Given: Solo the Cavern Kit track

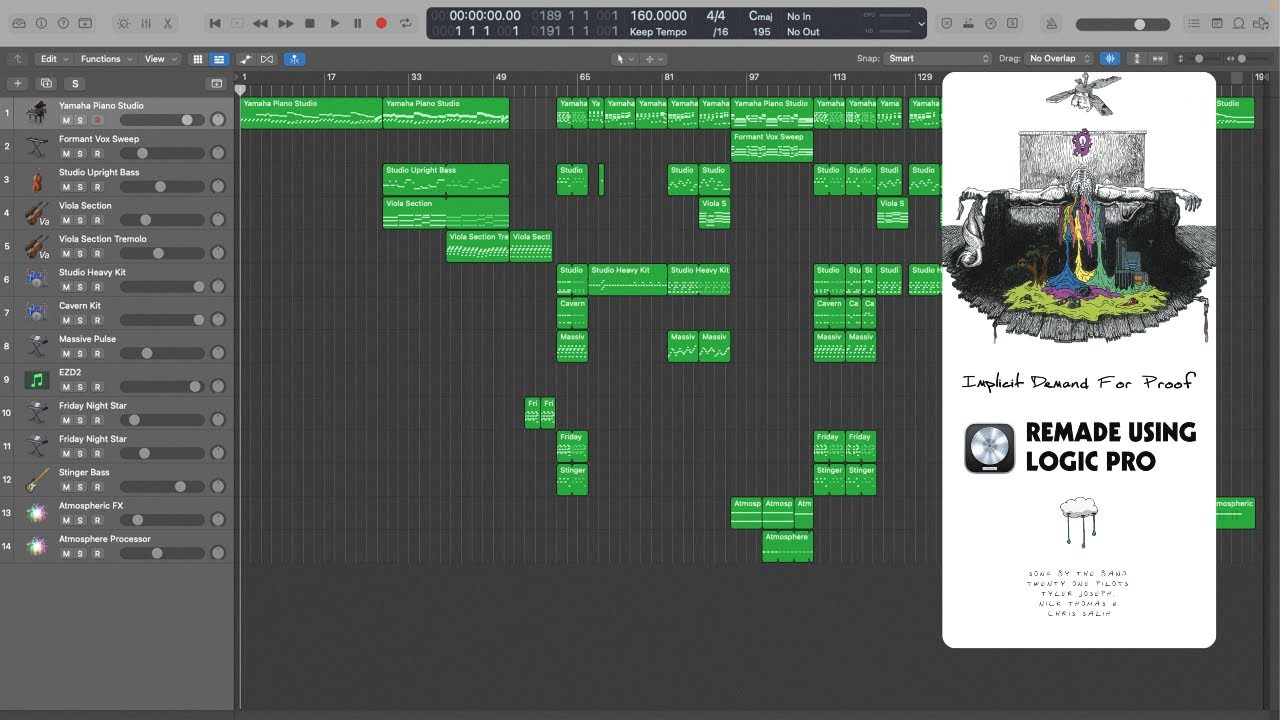Looking at the screenshot, I should point(81,320).
